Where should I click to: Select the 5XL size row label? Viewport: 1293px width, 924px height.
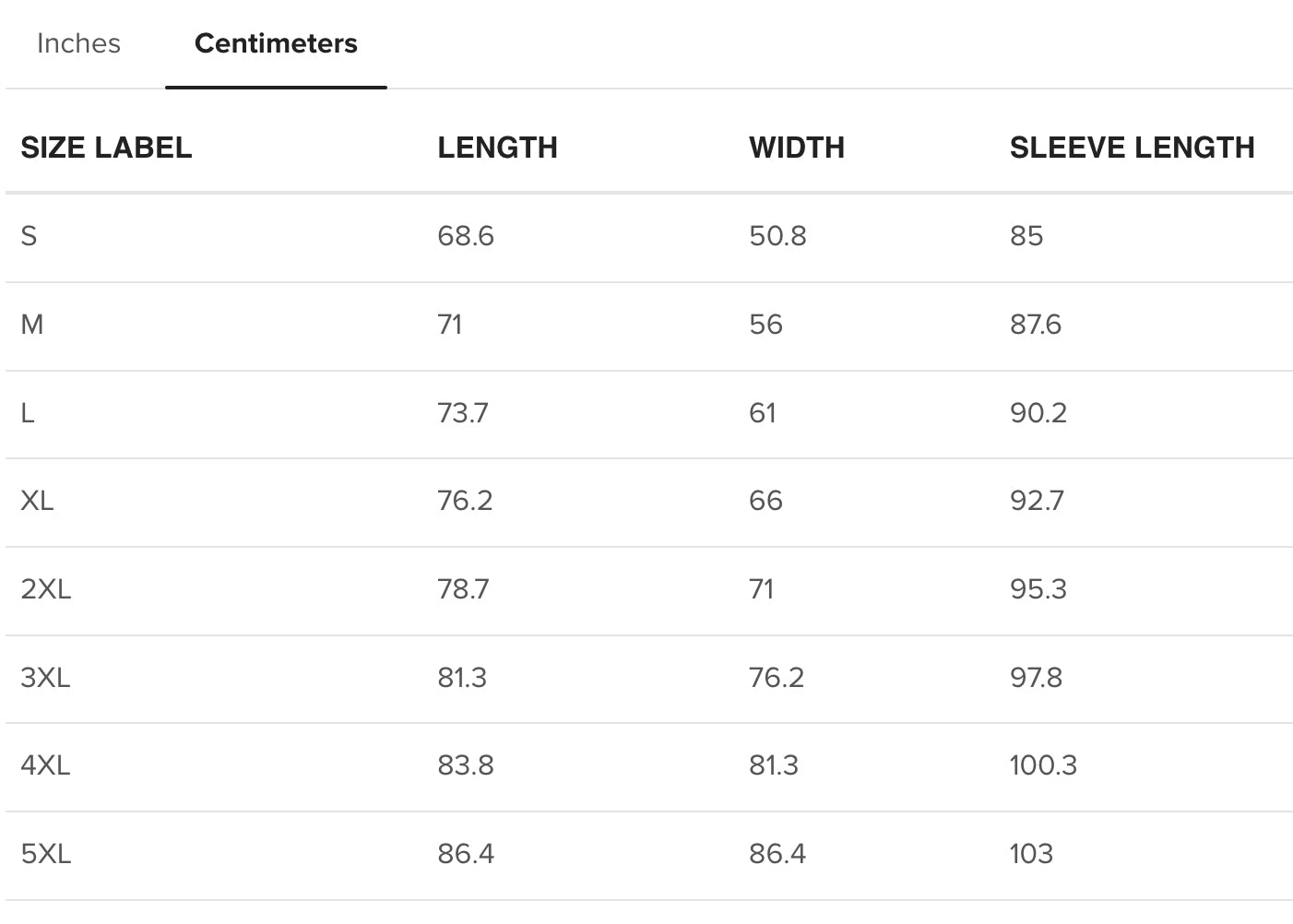(x=46, y=854)
